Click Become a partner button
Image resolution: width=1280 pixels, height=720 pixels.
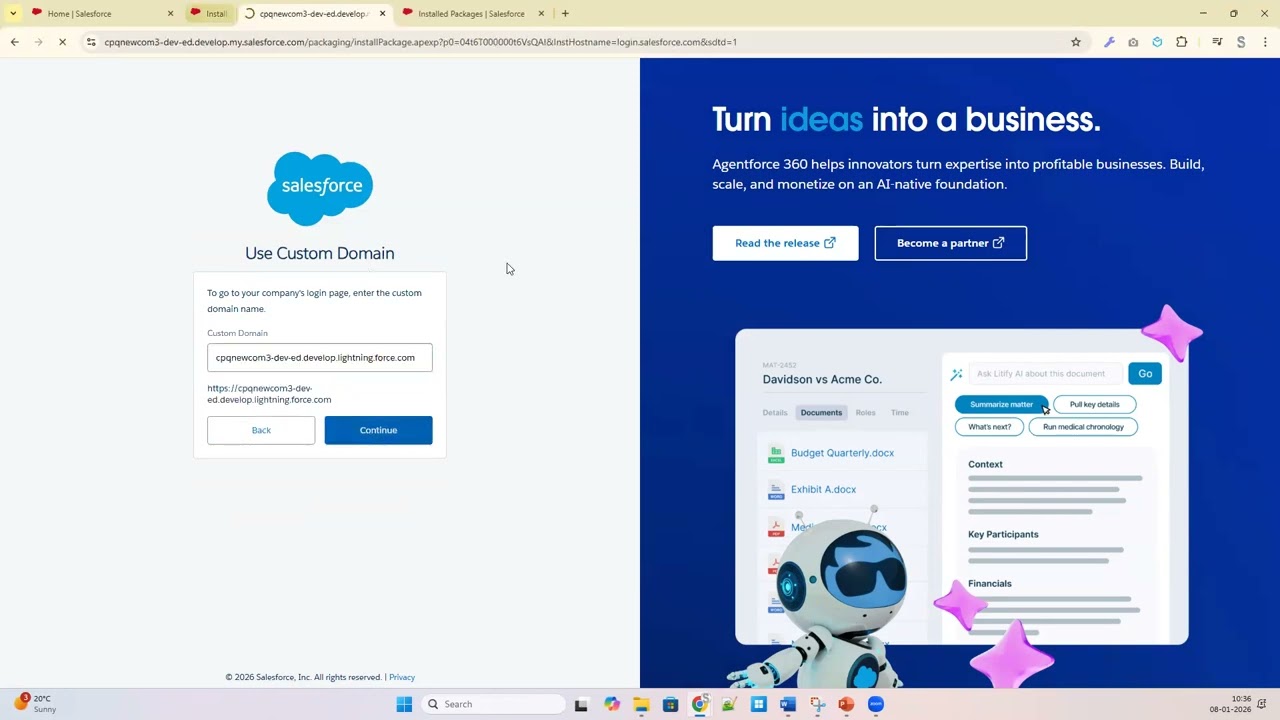950,243
